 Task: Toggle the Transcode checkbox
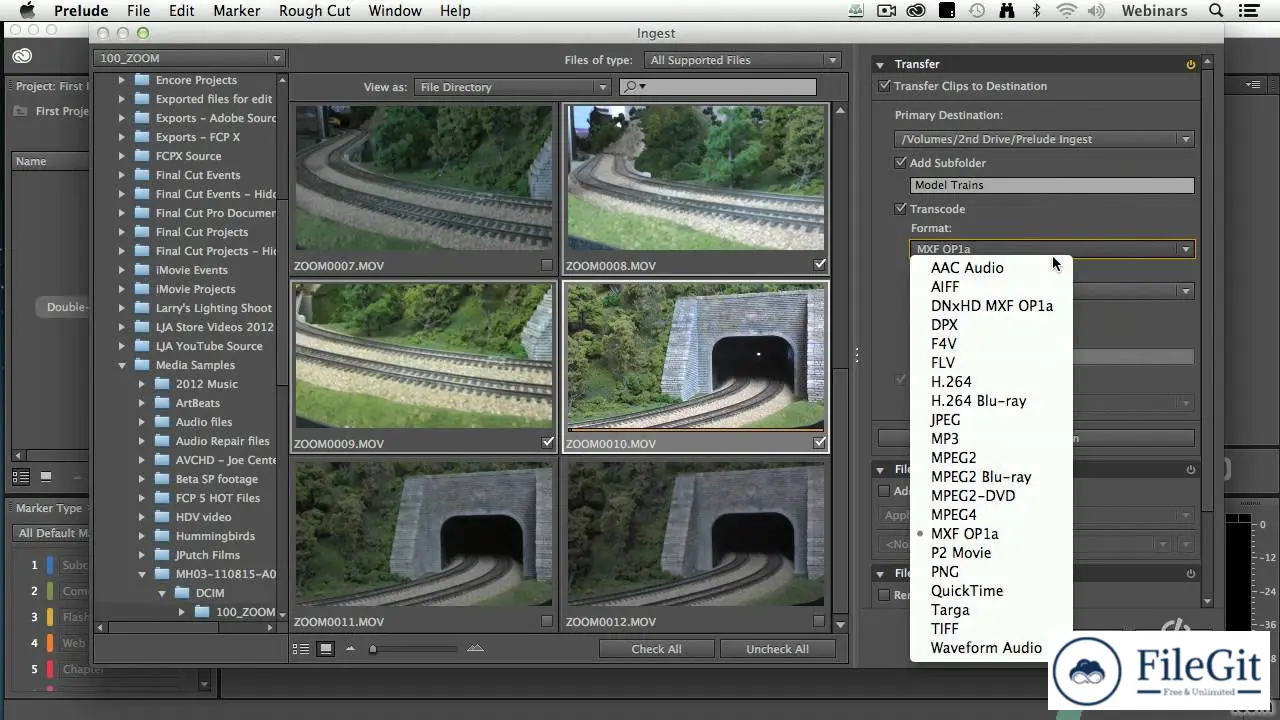pos(900,209)
